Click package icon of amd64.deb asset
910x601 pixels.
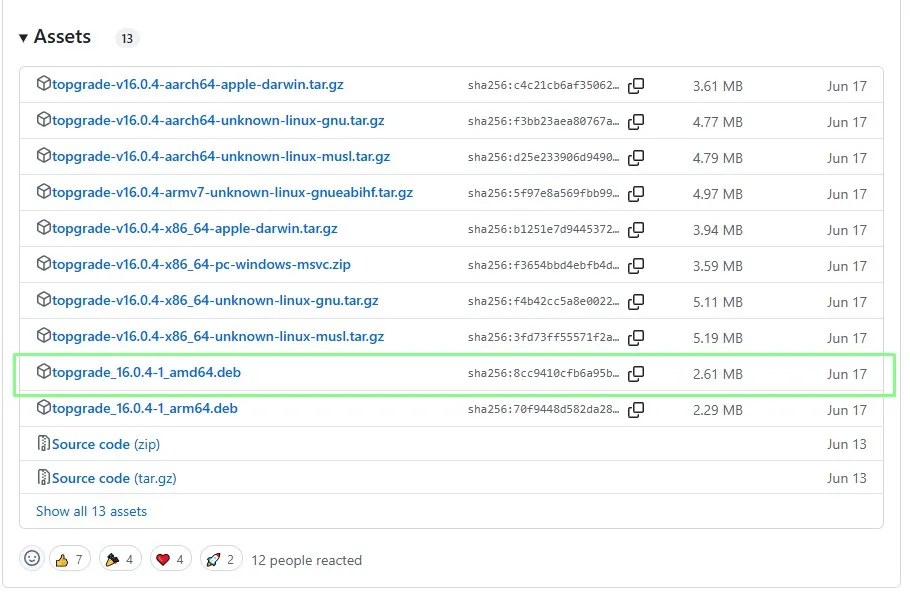point(44,371)
